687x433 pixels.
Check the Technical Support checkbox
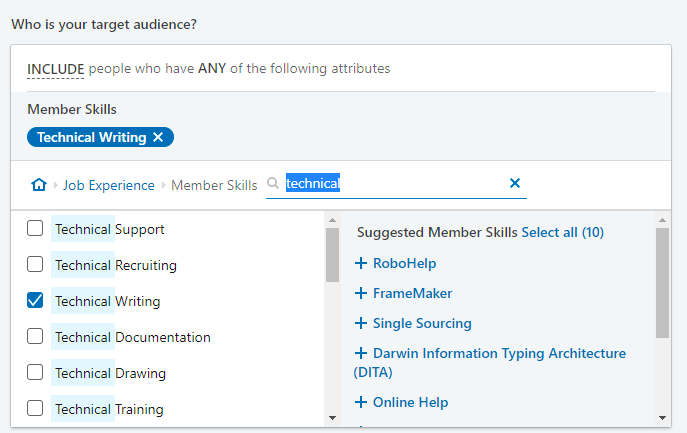coord(35,229)
